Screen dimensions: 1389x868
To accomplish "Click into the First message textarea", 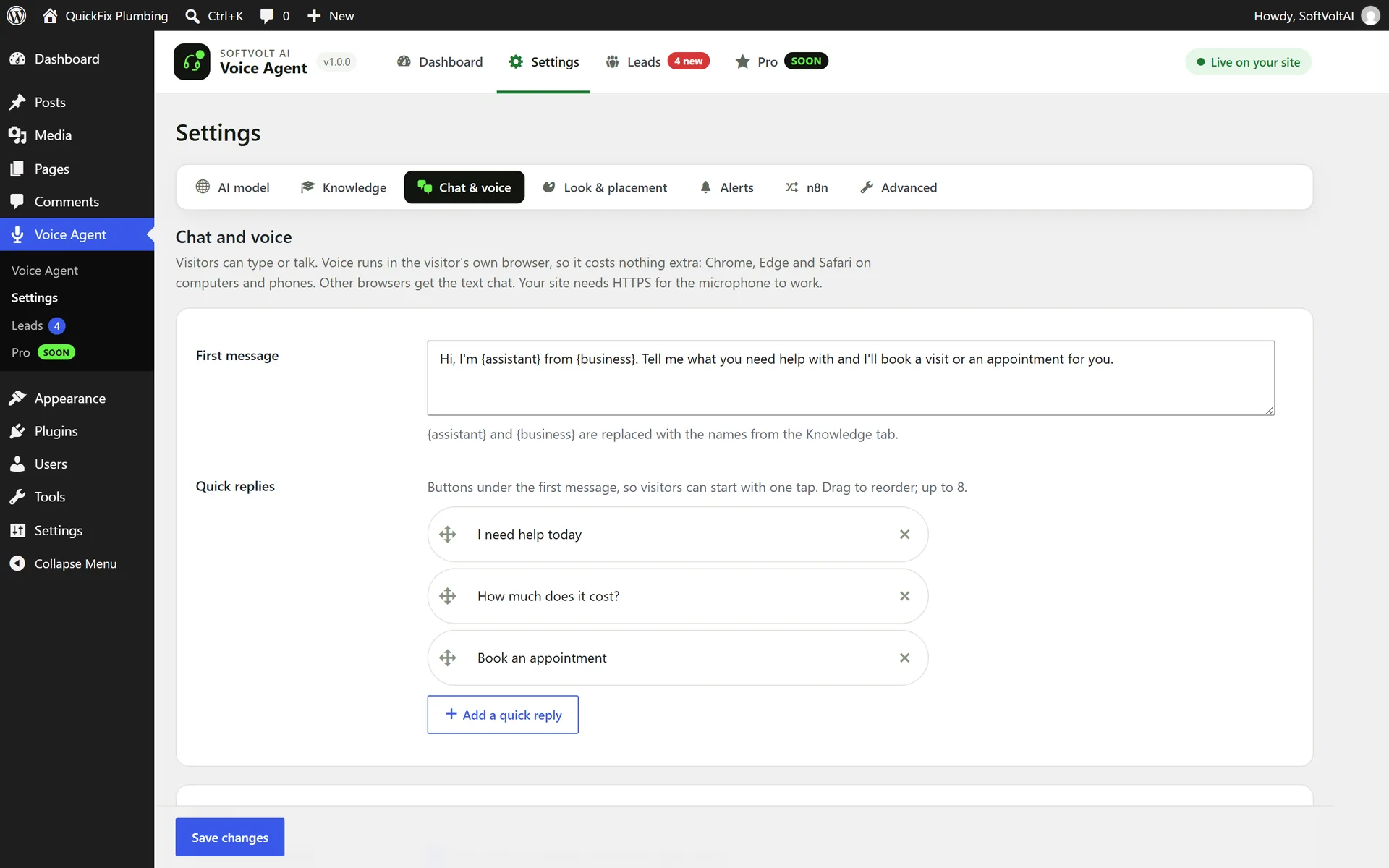I will (851, 378).
